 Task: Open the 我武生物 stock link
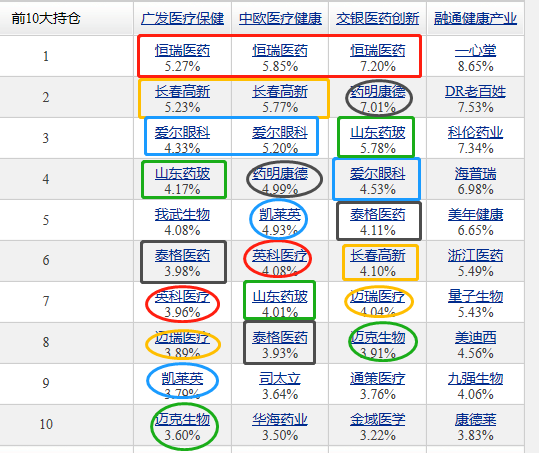click(x=183, y=214)
